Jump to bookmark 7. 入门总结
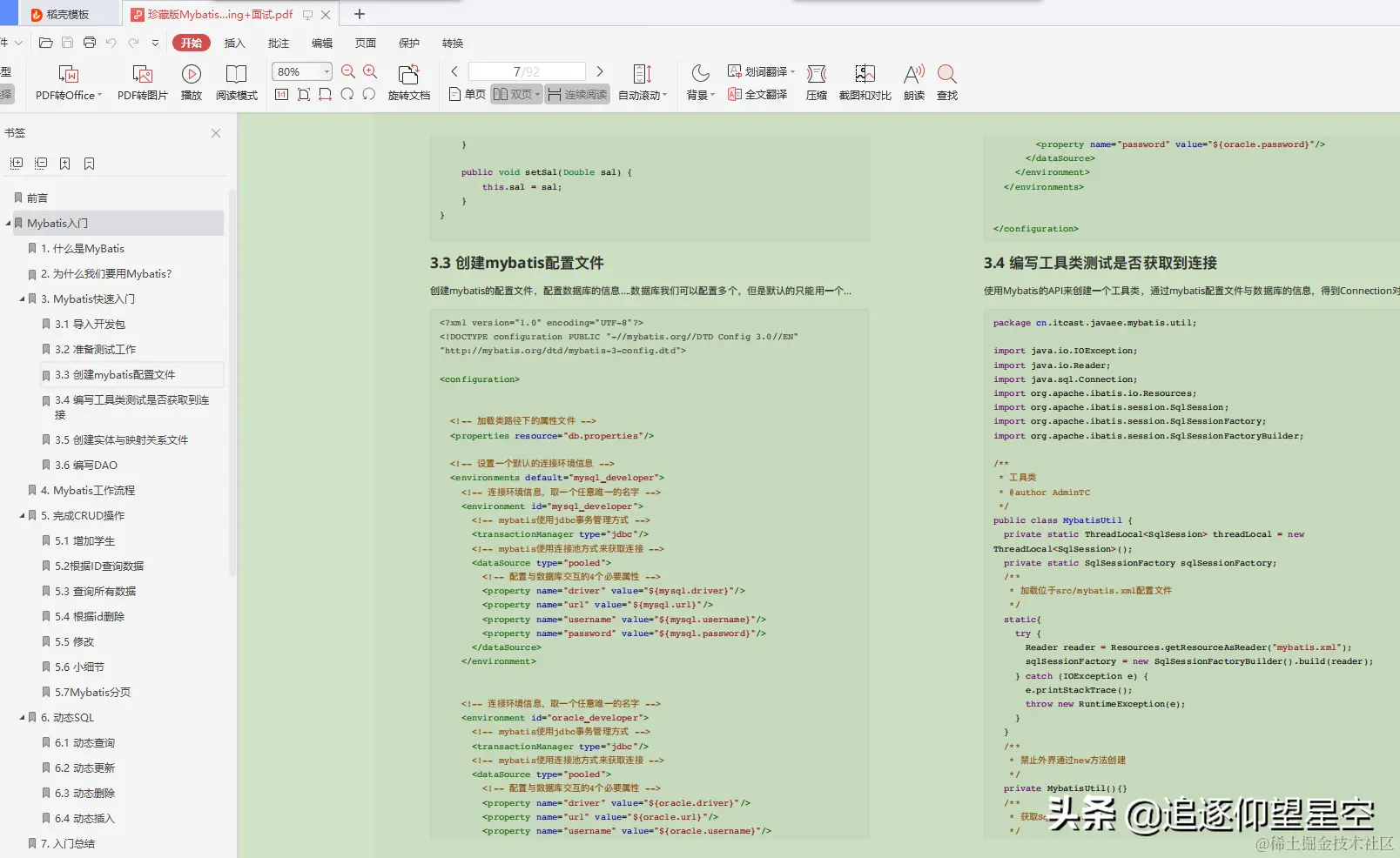The image size is (1400, 858). 67,844
